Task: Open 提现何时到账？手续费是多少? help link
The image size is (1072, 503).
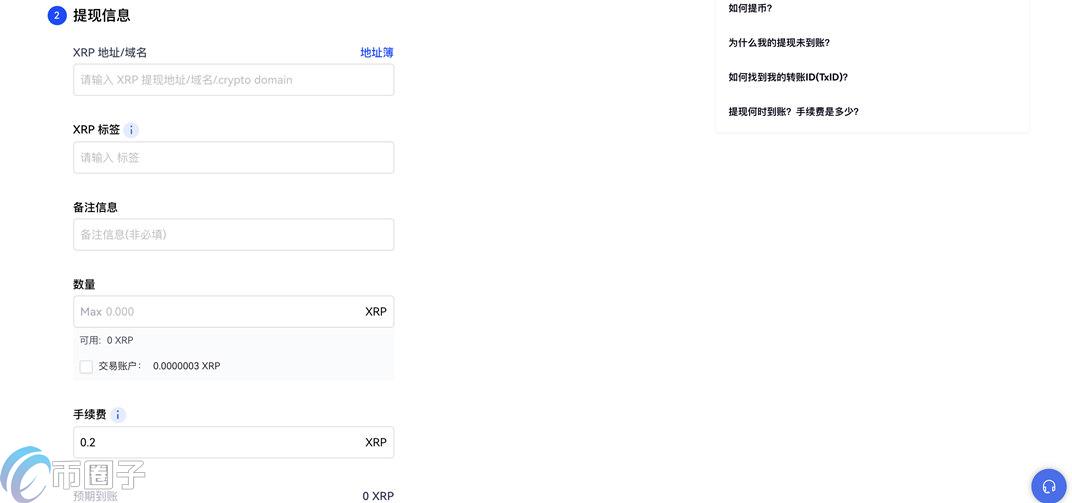Action: (x=793, y=112)
